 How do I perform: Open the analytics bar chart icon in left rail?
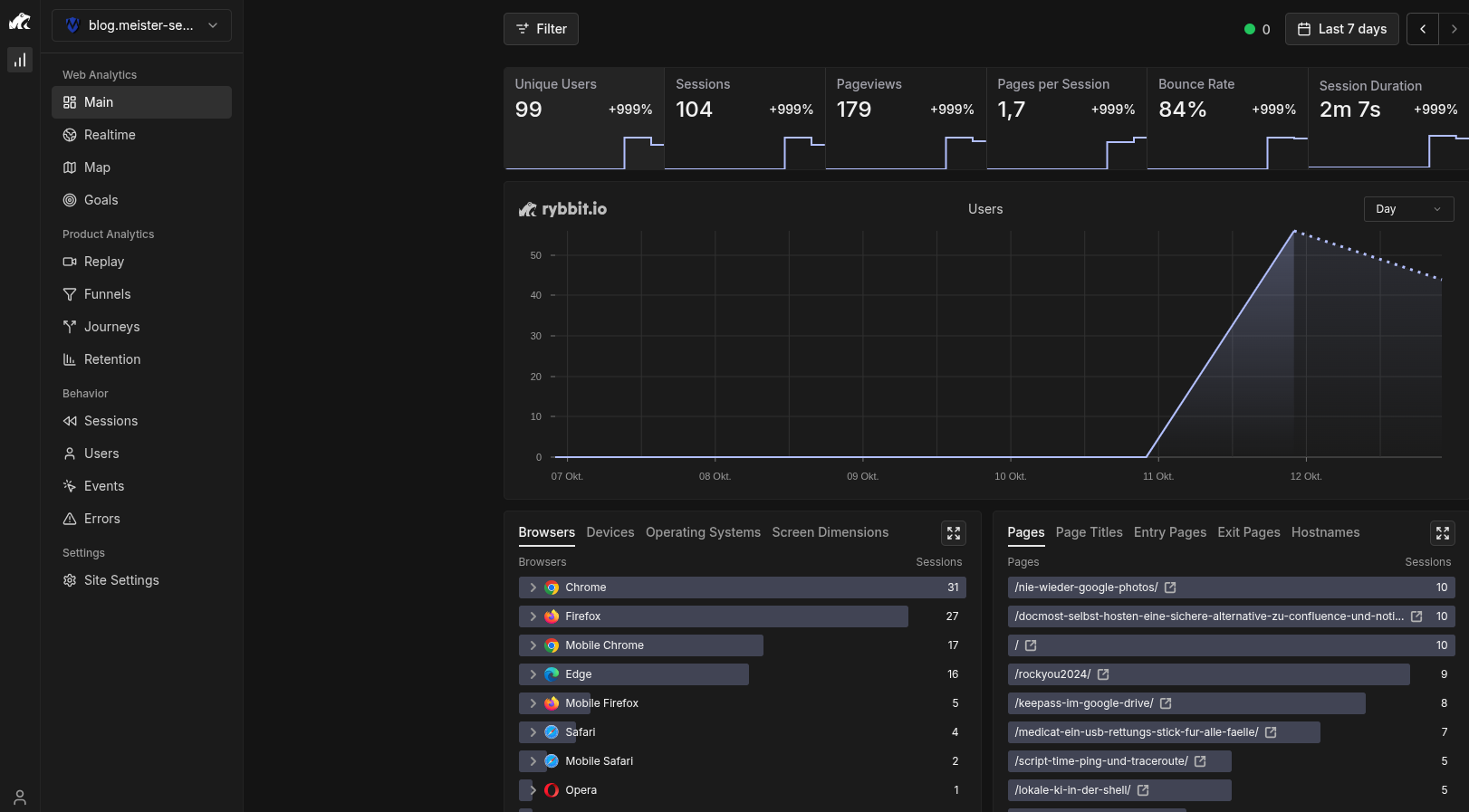point(20,60)
